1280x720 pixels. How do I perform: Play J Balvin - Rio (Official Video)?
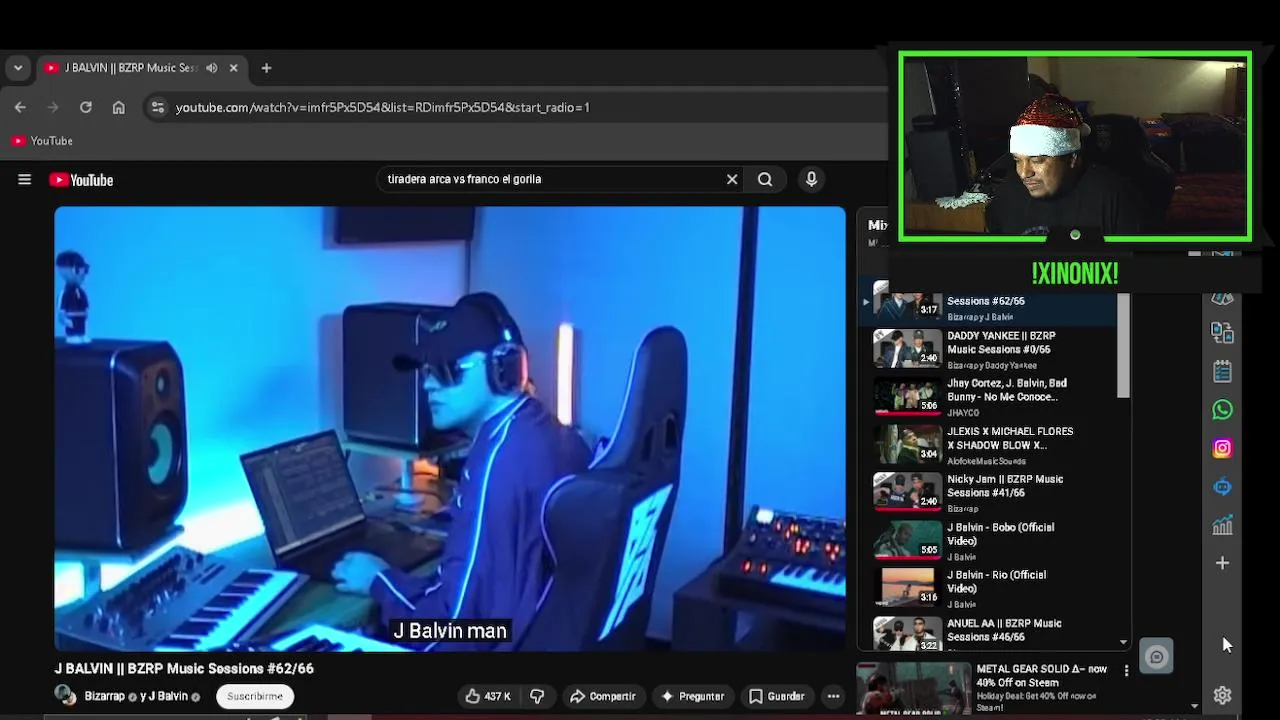[996, 582]
